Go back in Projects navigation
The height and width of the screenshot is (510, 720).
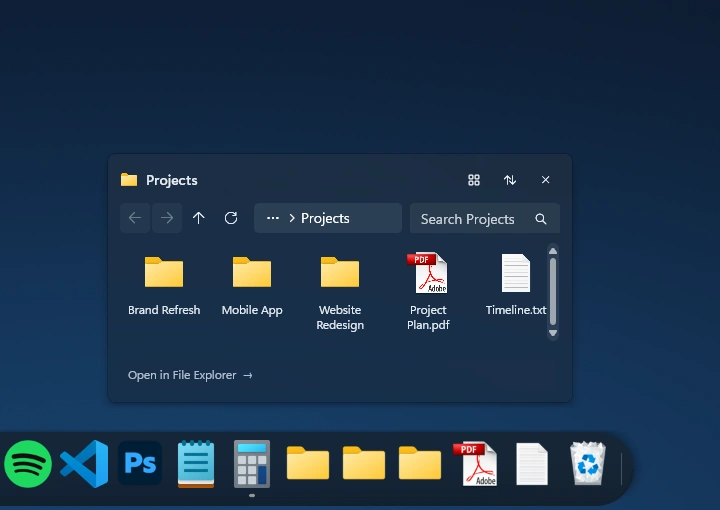point(135,218)
